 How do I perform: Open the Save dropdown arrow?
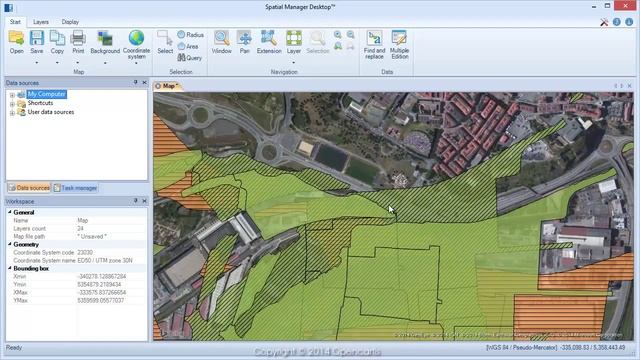click(37, 63)
